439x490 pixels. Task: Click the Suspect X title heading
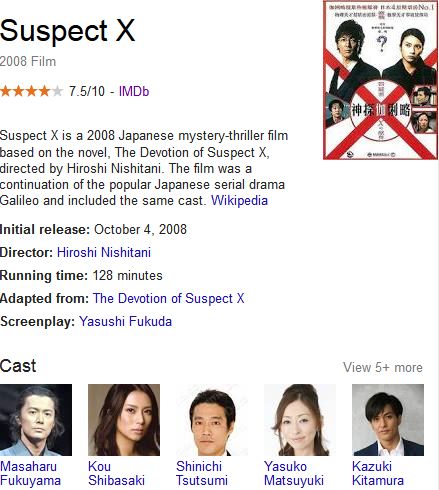coord(68,31)
